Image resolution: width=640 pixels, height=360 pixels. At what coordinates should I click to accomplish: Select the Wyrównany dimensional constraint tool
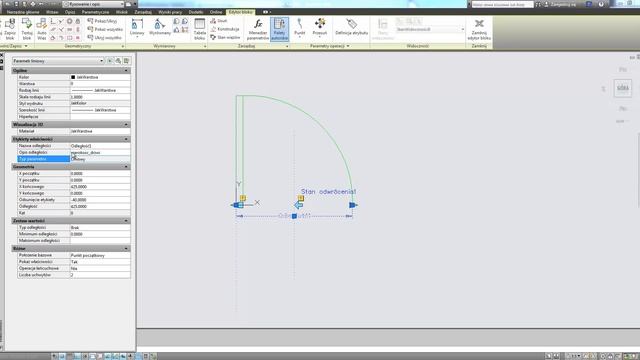(x=160, y=27)
